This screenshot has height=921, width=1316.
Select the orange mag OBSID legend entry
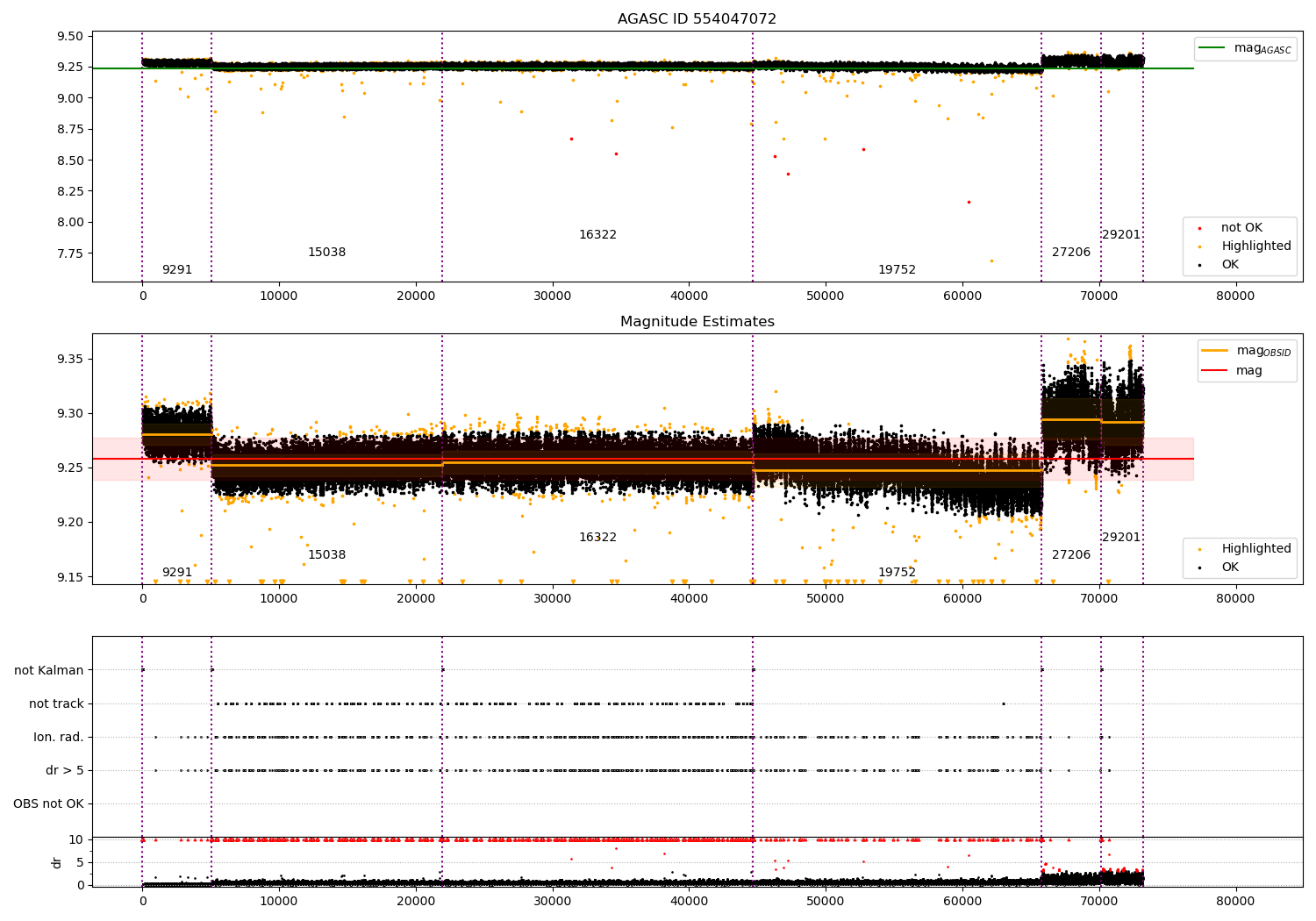point(1247,351)
